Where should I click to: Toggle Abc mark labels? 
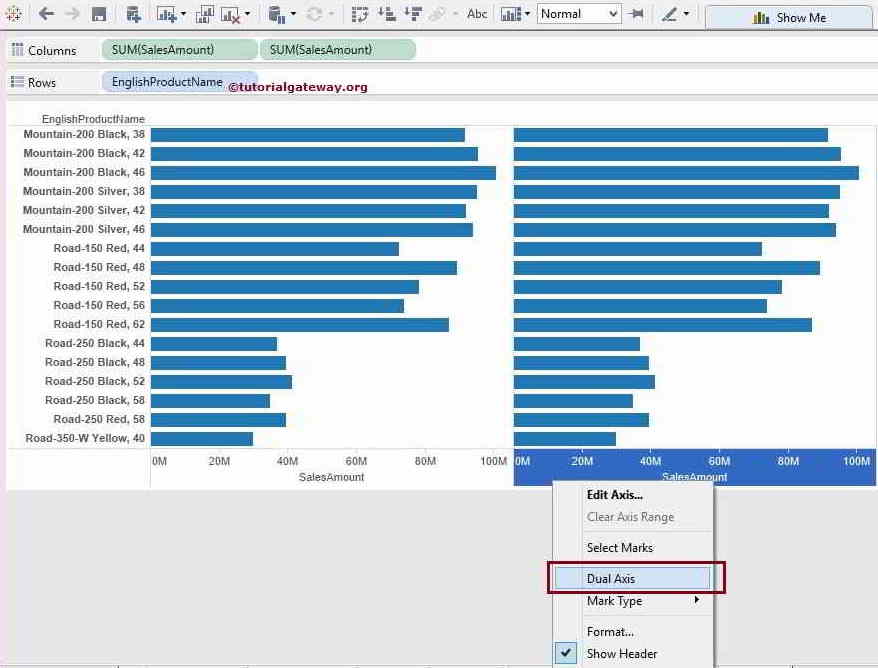[477, 14]
